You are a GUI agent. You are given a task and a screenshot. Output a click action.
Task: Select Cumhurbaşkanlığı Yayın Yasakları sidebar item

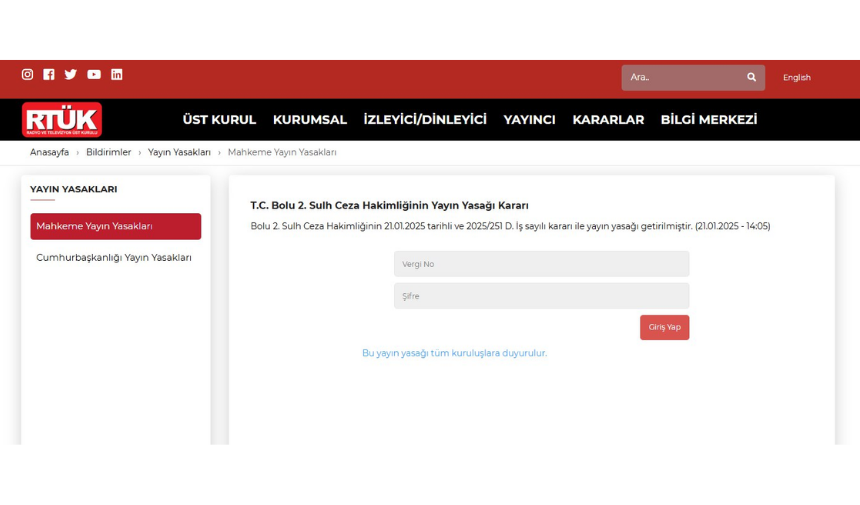pyautogui.click(x=114, y=257)
